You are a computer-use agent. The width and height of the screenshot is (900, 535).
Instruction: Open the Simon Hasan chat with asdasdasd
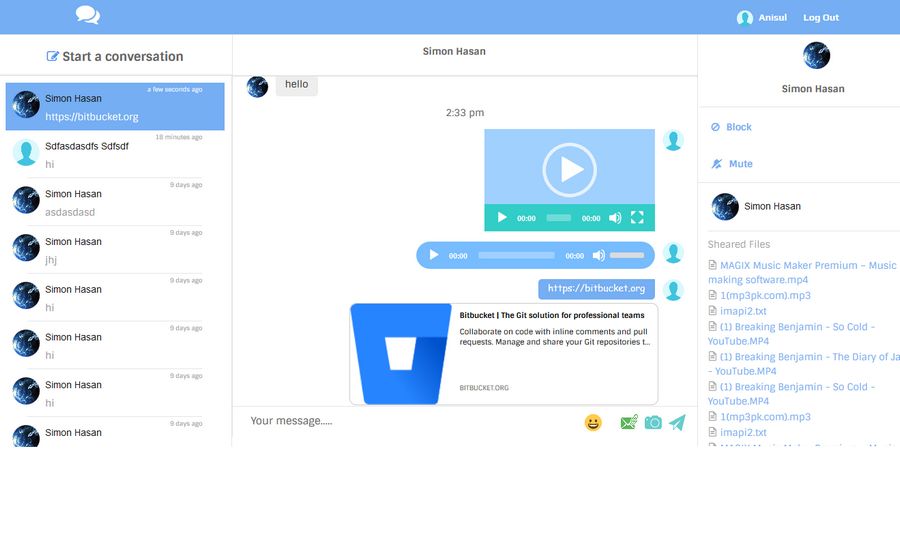click(115, 201)
